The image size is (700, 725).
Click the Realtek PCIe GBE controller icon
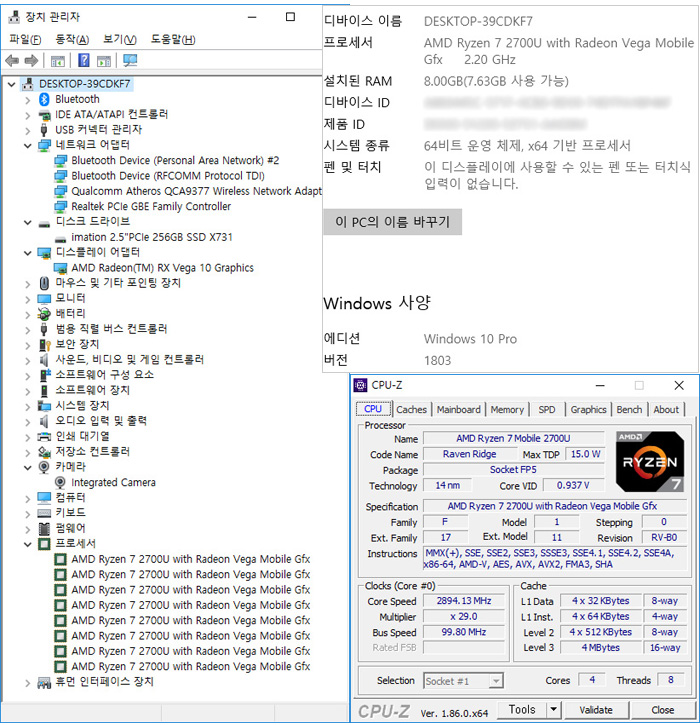60,206
